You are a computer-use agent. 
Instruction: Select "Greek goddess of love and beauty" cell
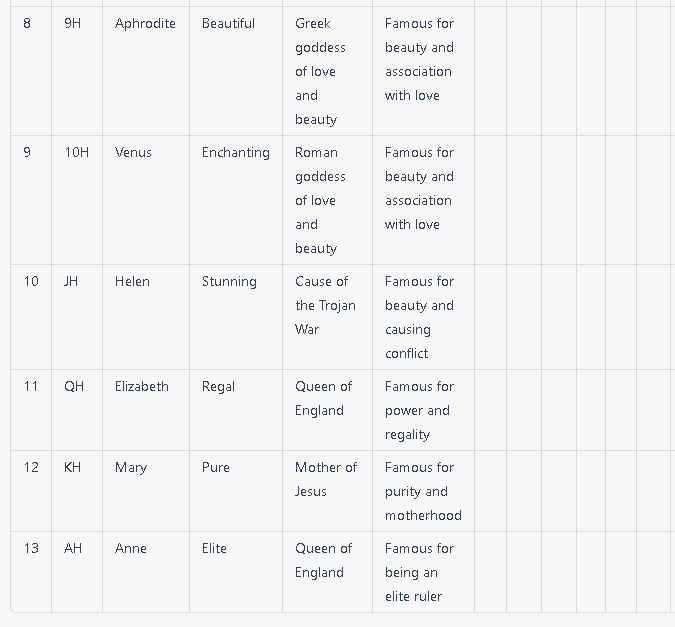[x=320, y=71]
